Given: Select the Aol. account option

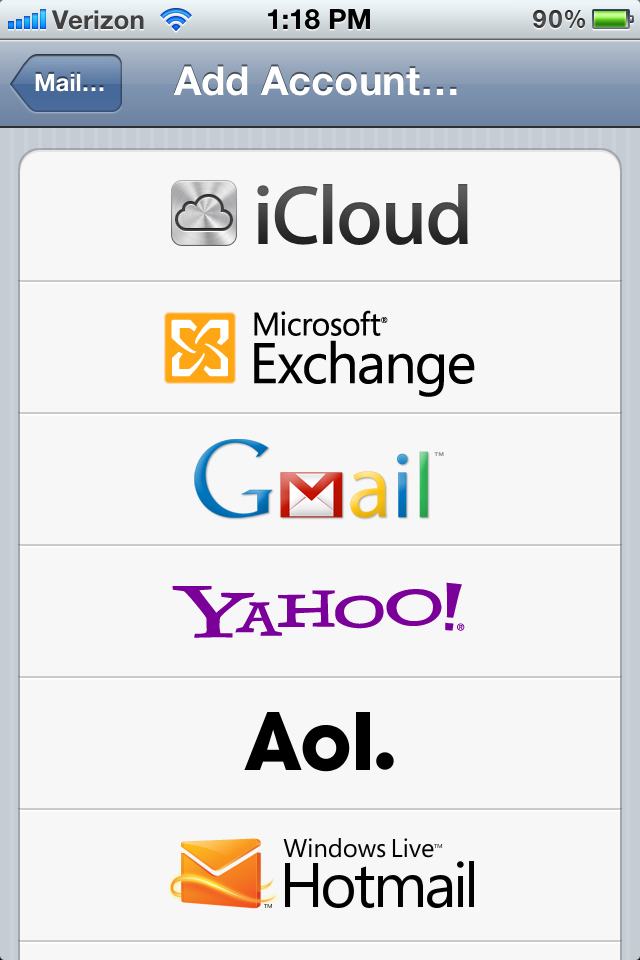Looking at the screenshot, I should point(320,743).
